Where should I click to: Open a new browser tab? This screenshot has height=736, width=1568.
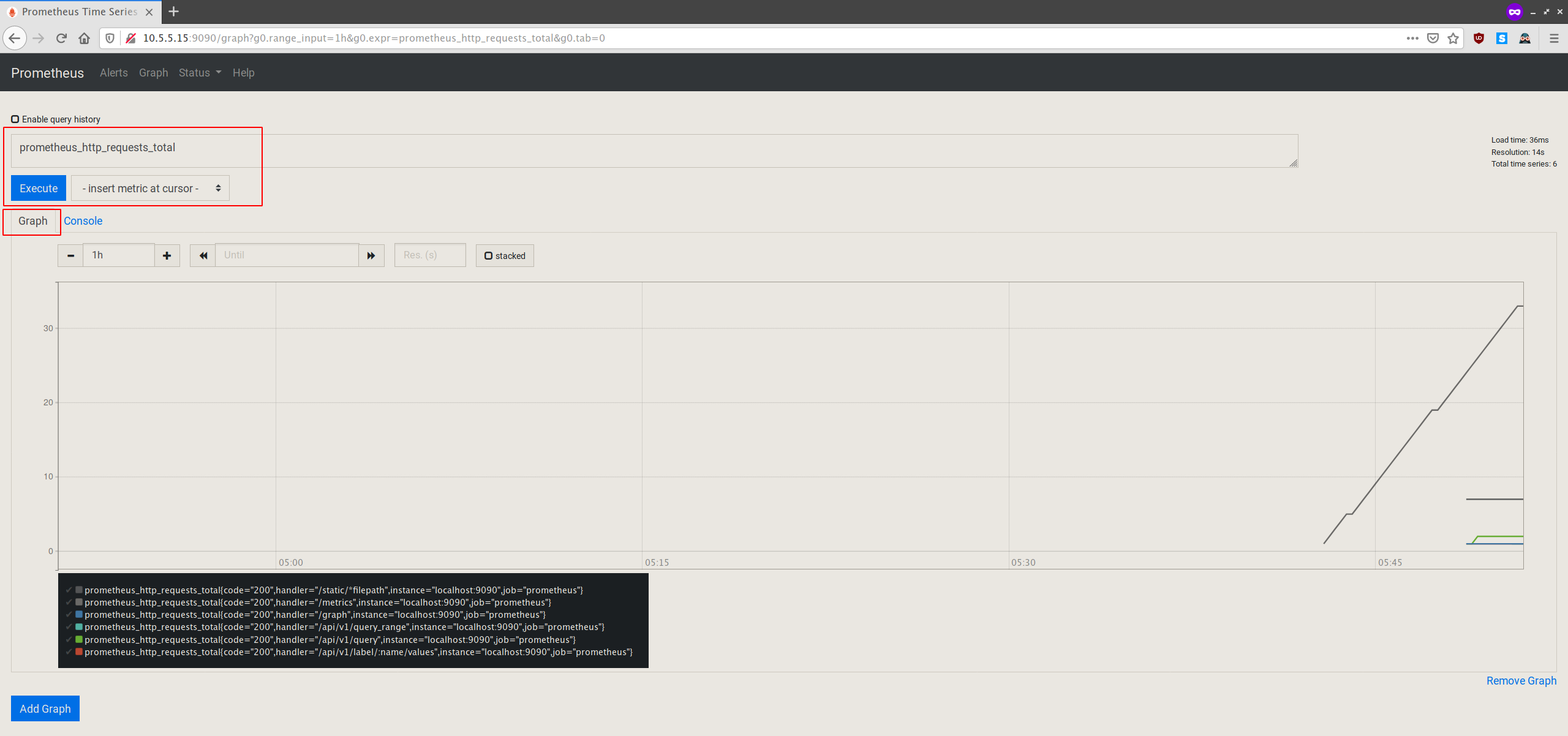point(174,12)
